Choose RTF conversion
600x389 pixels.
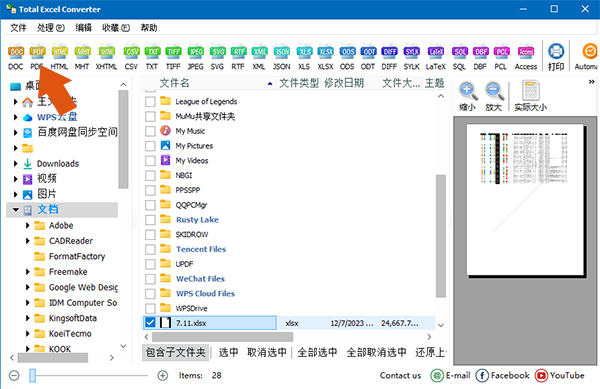click(x=238, y=57)
